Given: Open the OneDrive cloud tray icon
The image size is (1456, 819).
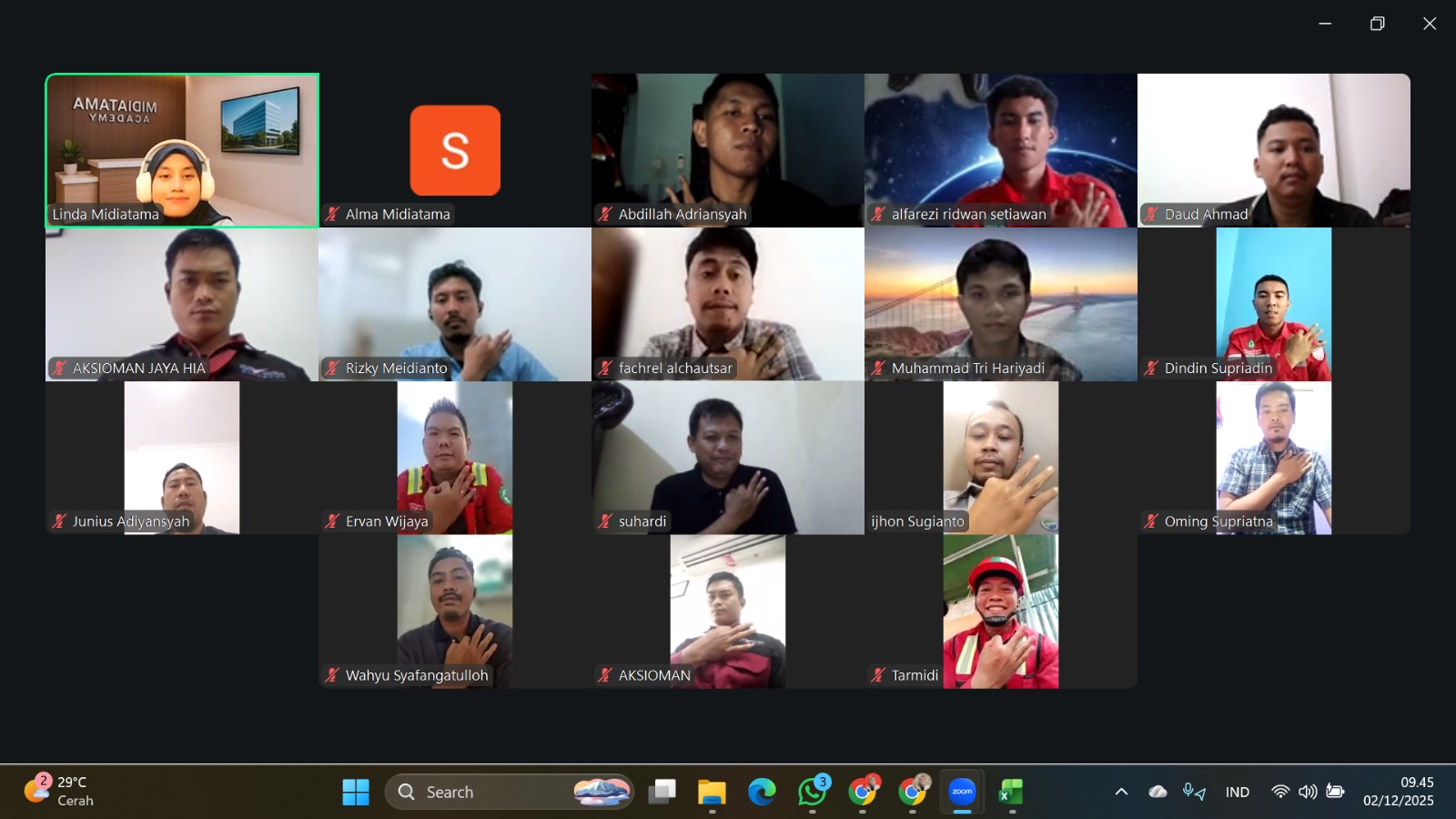Looking at the screenshot, I should [1158, 792].
